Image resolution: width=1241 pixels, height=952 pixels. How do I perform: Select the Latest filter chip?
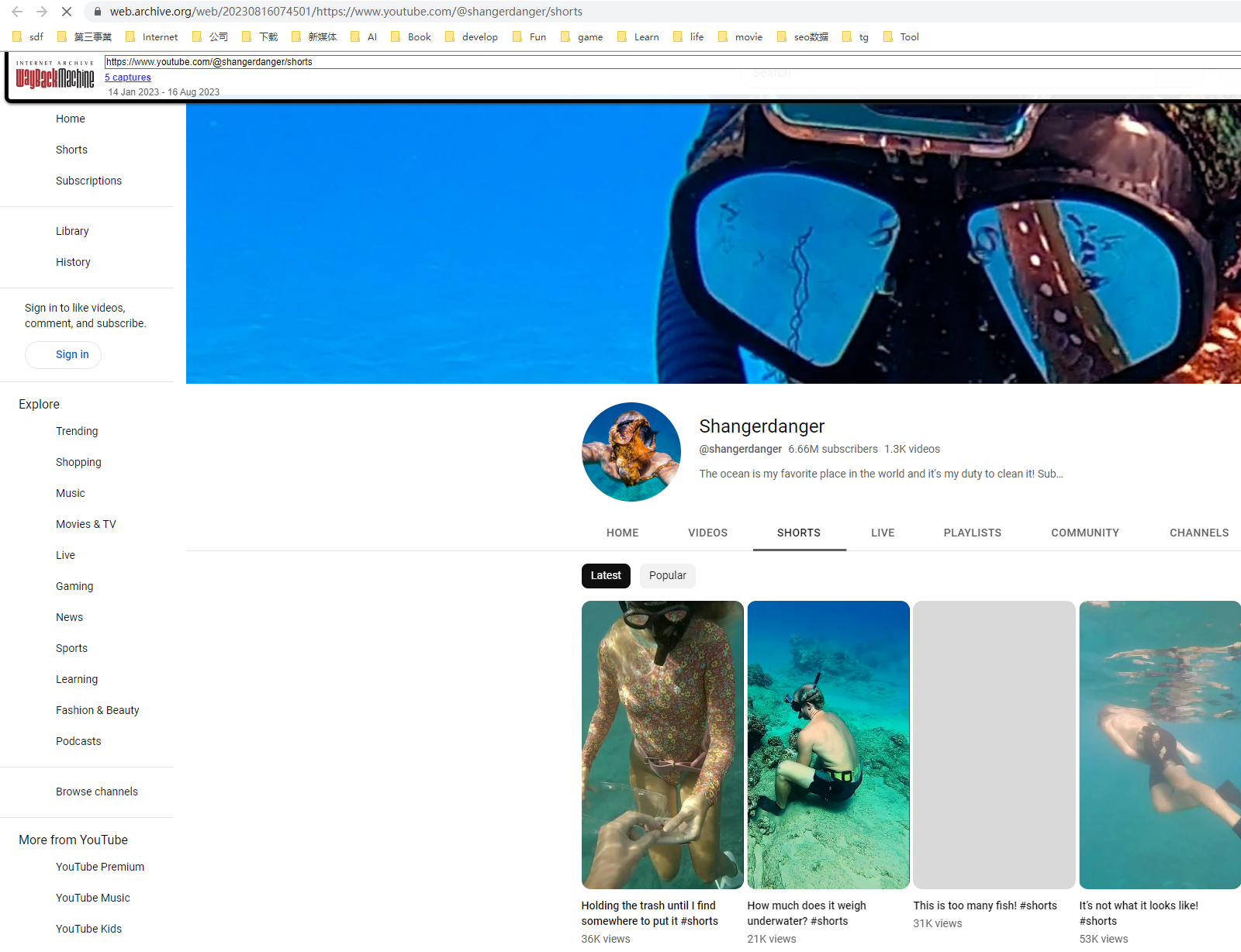pos(606,575)
